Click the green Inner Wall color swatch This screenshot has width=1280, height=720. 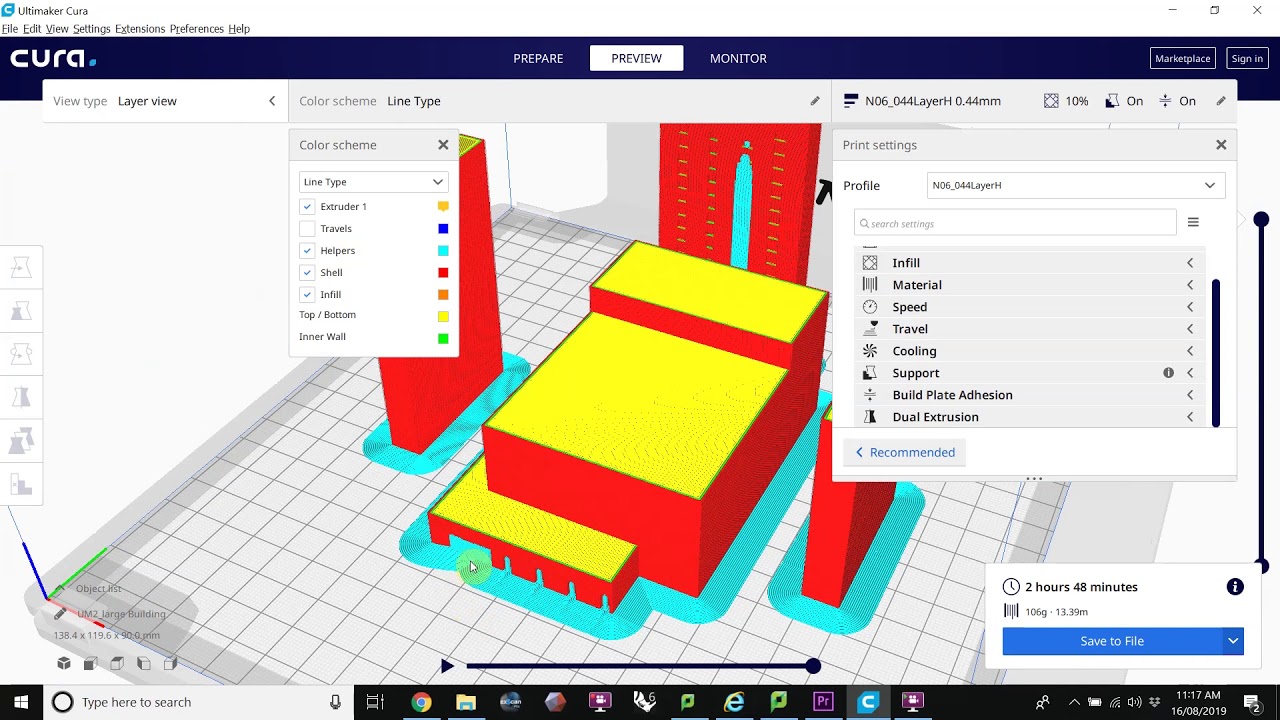point(443,338)
